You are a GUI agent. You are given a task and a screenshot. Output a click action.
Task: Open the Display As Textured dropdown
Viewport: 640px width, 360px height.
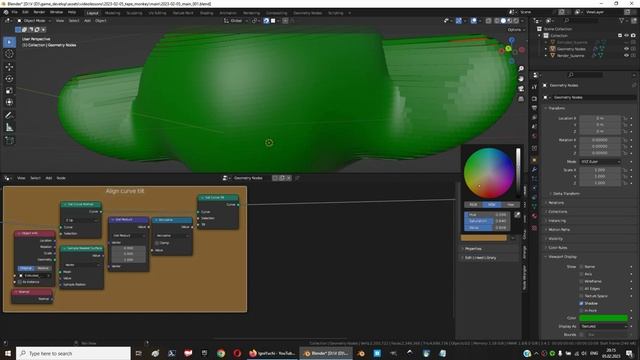click(x=603, y=326)
